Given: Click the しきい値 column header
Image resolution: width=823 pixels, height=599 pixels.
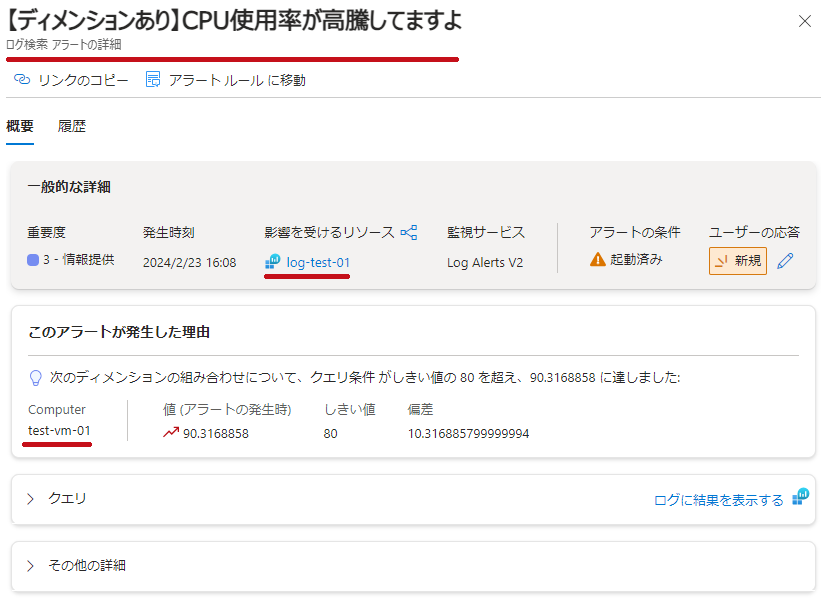Looking at the screenshot, I should tap(350, 409).
